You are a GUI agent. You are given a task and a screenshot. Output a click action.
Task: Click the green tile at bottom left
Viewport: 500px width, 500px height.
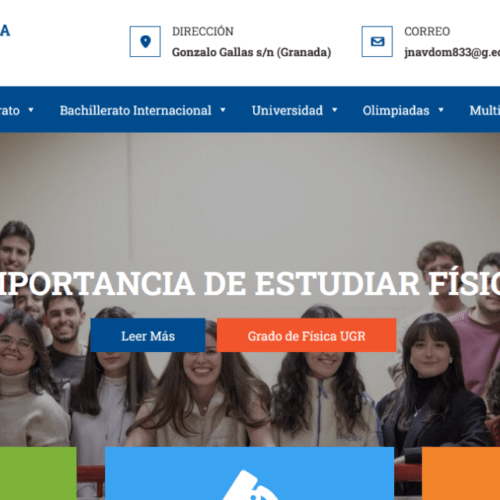[x=38, y=473]
